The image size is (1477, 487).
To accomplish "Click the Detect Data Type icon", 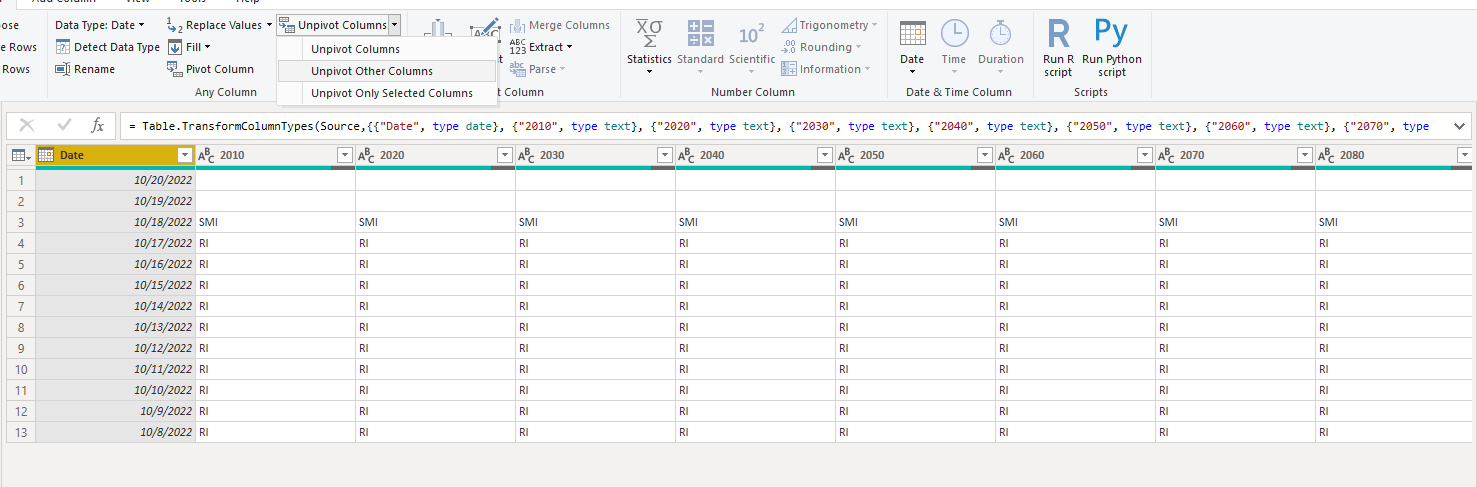I will tap(62, 47).
